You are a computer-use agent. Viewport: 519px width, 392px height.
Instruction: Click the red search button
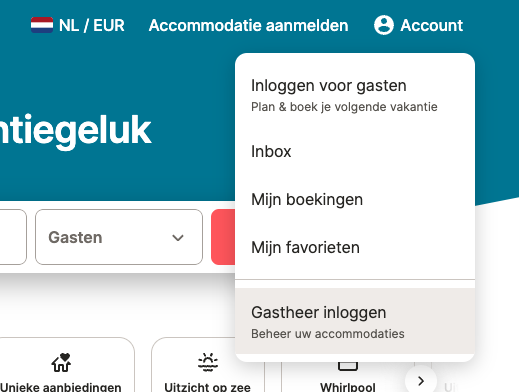(223, 237)
